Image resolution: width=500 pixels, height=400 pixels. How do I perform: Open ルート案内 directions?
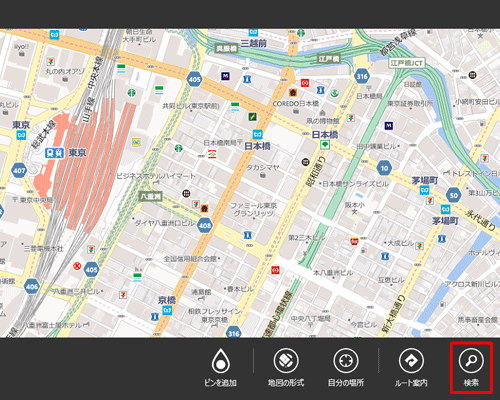click(x=411, y=361)
